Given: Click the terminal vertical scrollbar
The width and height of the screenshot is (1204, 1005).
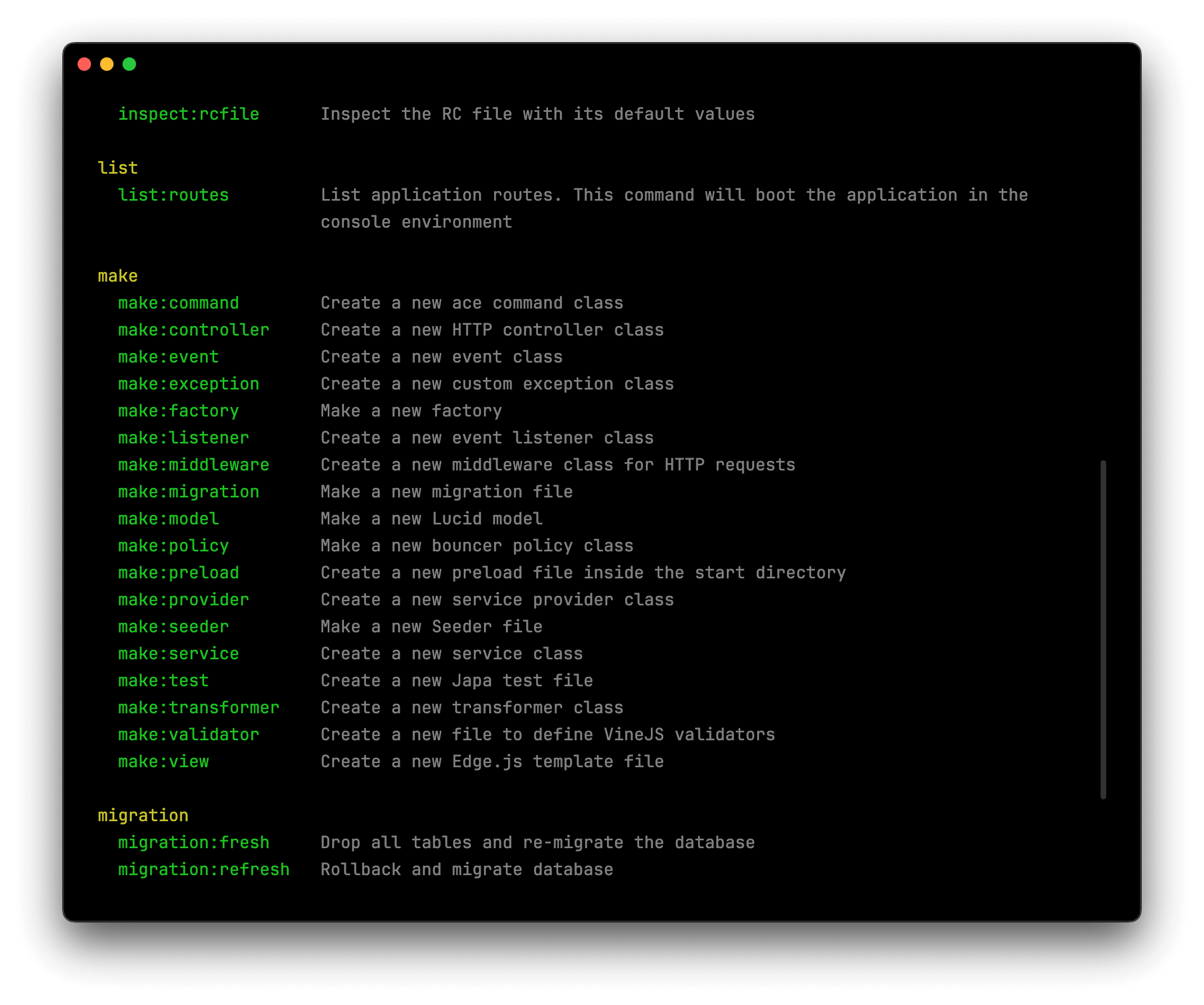Looking at the screenshot, I should tap(1102, 629).
